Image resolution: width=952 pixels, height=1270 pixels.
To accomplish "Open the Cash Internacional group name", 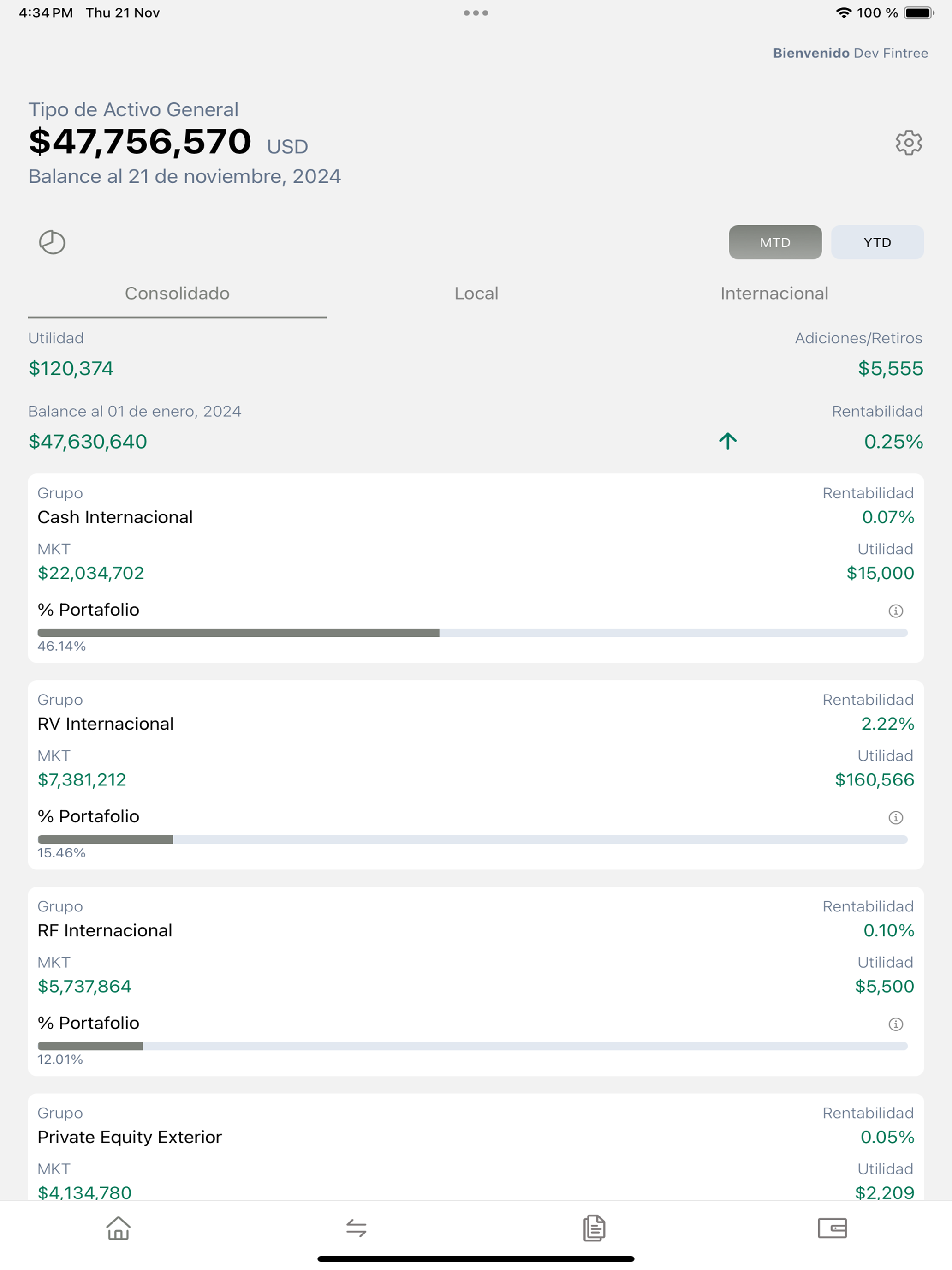I will click(115, 517).
